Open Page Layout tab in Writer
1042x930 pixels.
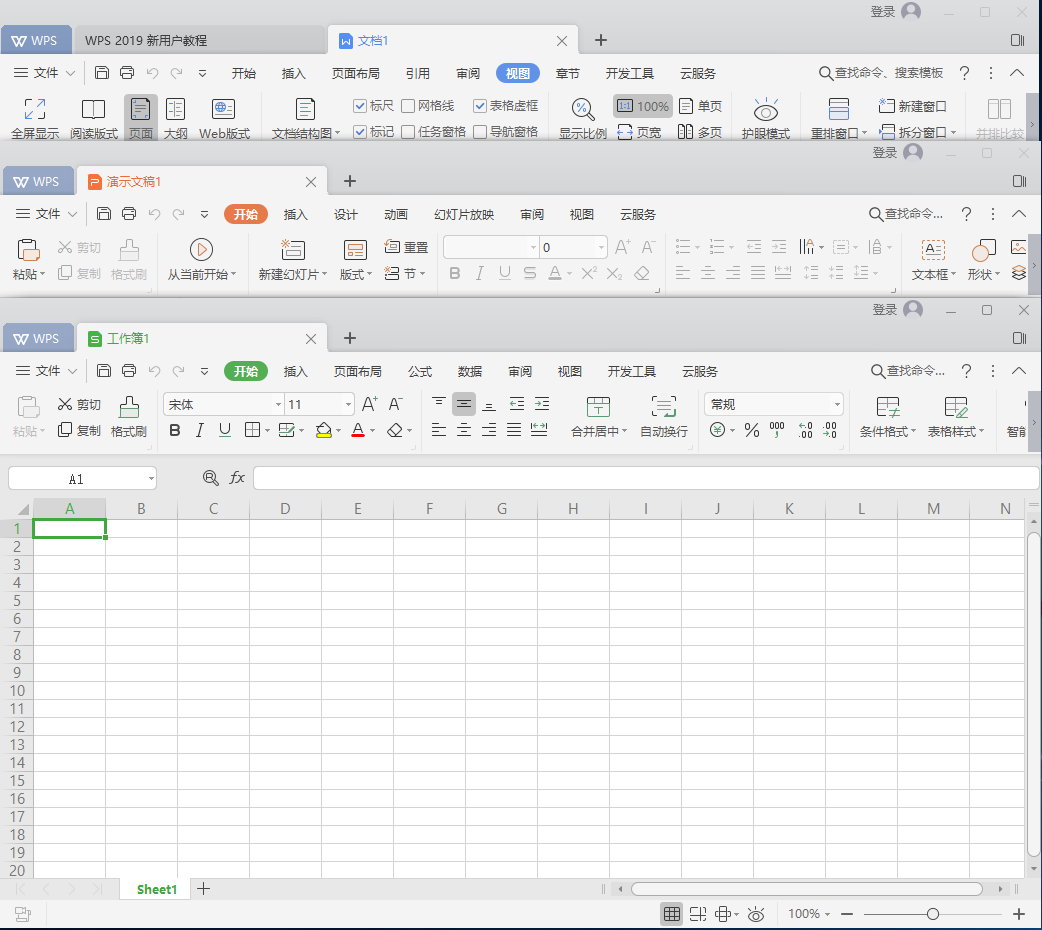point(356,73)
